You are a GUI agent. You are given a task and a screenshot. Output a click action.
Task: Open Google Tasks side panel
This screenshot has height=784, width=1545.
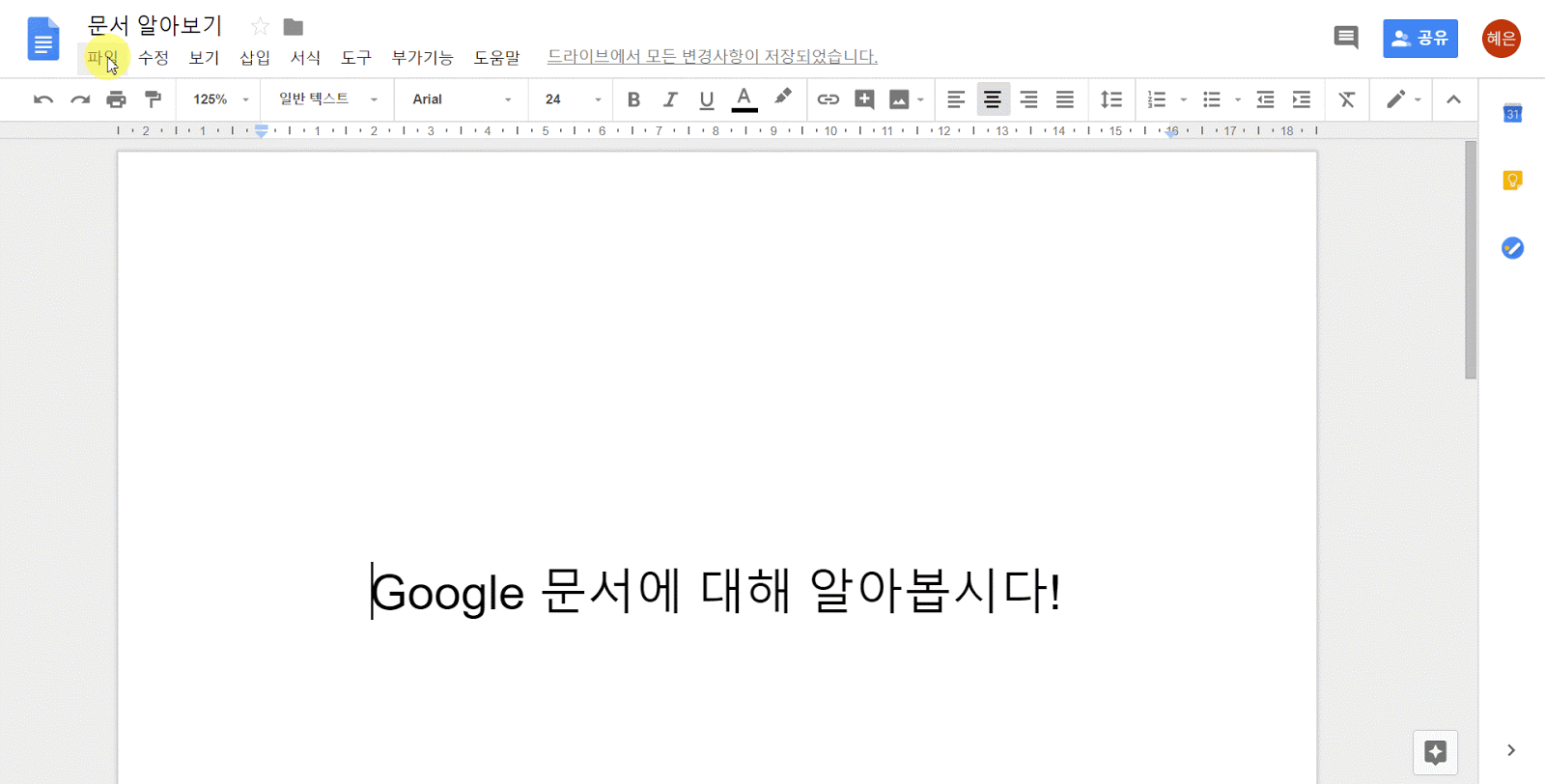1512,248
